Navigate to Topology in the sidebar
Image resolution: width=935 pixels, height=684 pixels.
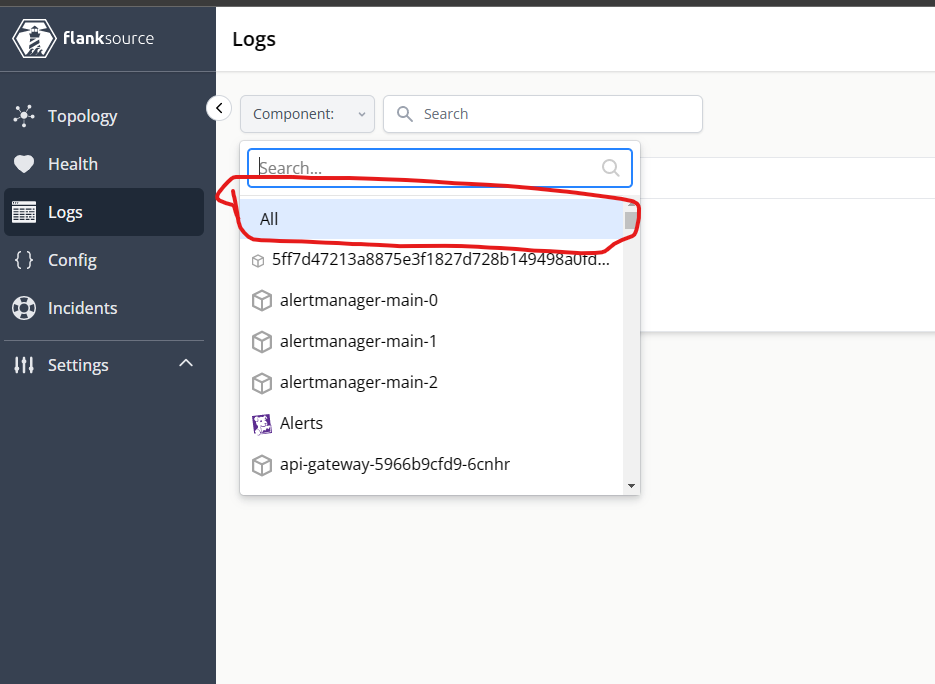pos(83,116)
